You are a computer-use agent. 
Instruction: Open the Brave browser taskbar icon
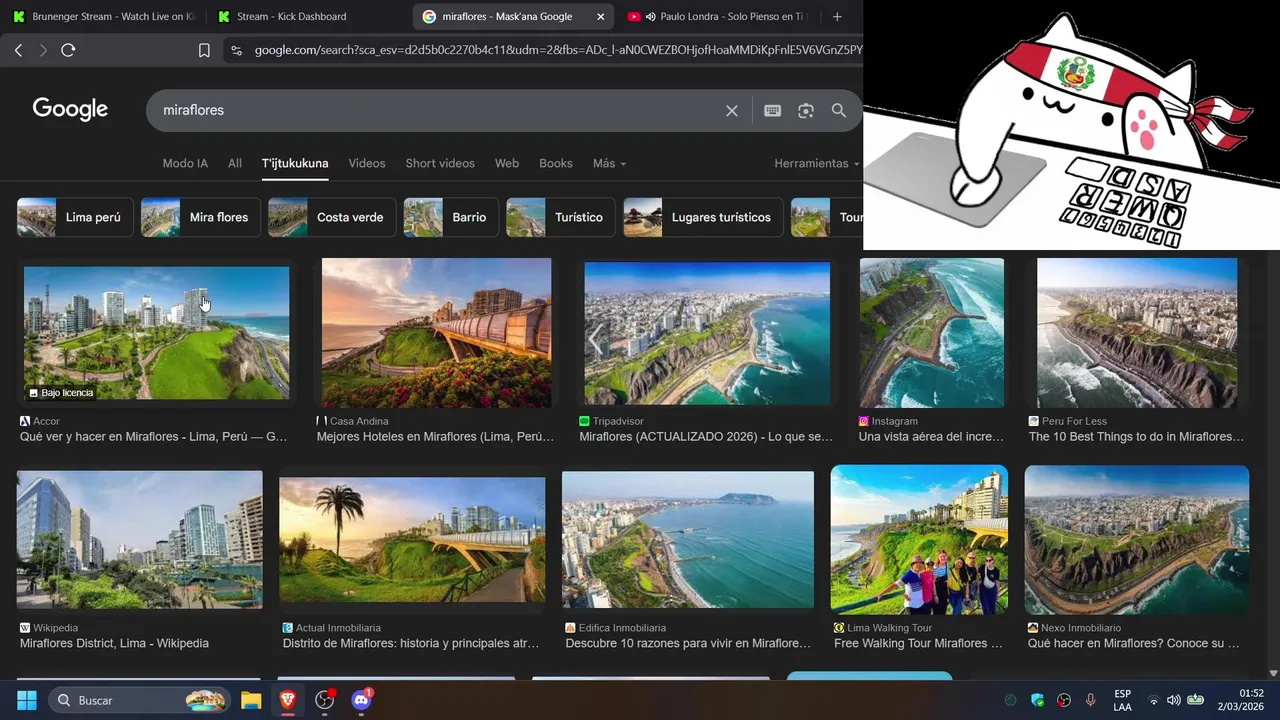pos(288,700)
